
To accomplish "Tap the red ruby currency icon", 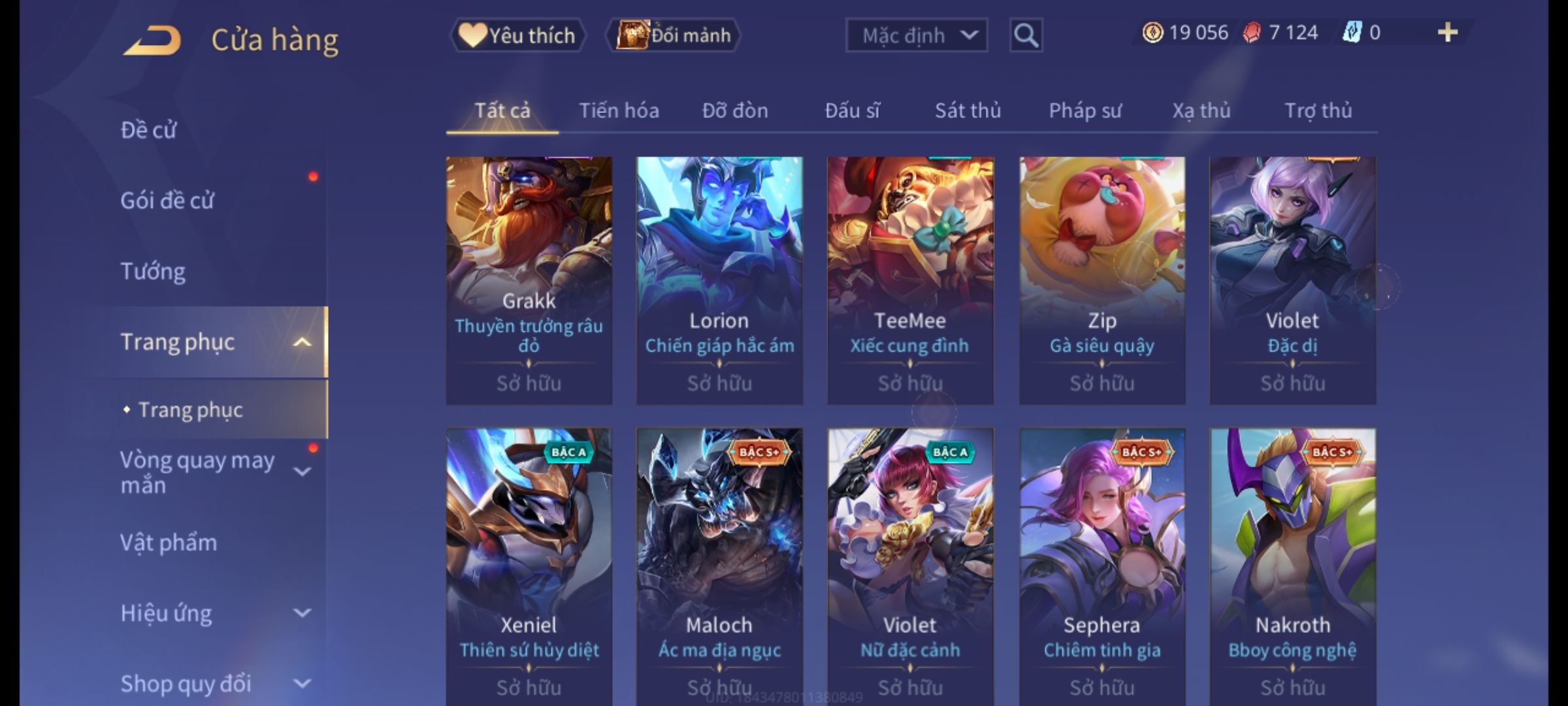I will coord(1252,33).
